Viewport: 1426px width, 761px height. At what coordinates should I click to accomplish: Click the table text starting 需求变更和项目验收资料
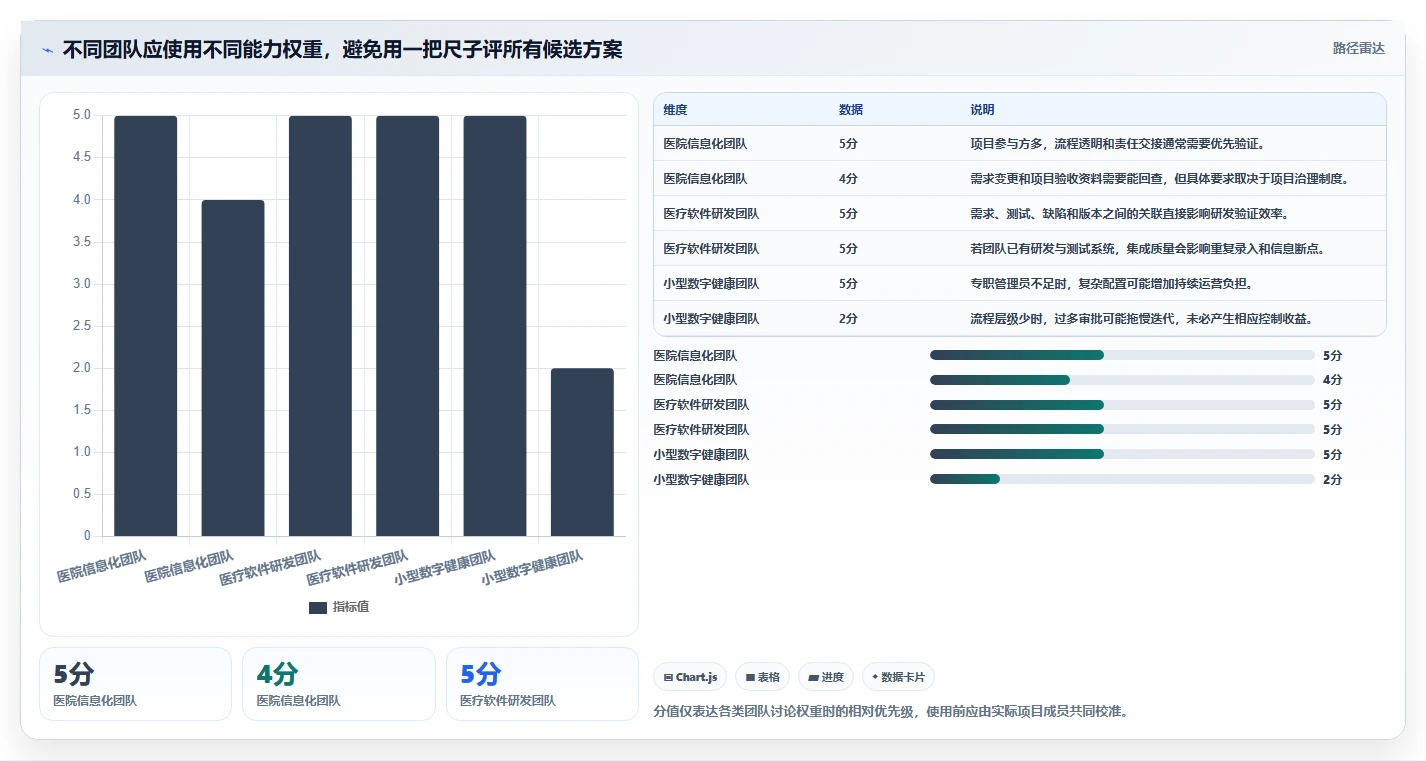coord(1160,179)
